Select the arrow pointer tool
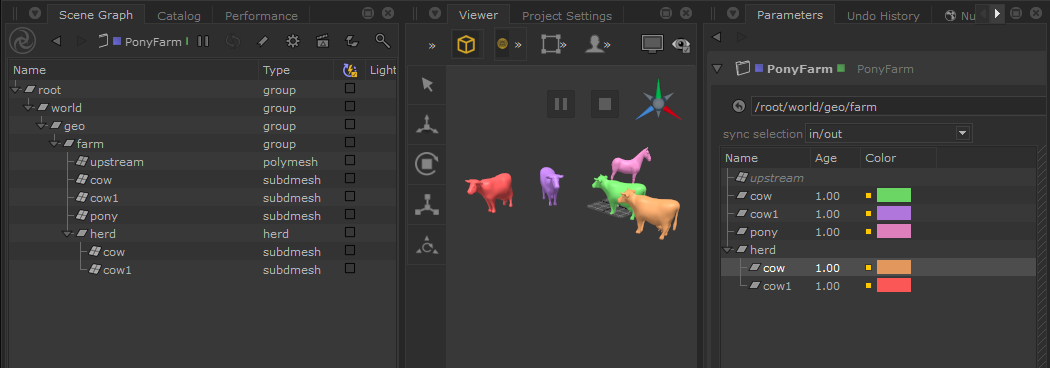This screenshot has height=368, width=1050. coord(427,85)
